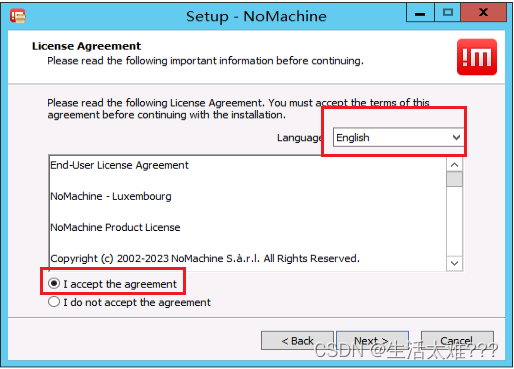The height and width of the screenshot is (369, 514).
Task: Click the End-User License Agreement line
Action: [x=119, y=165]
